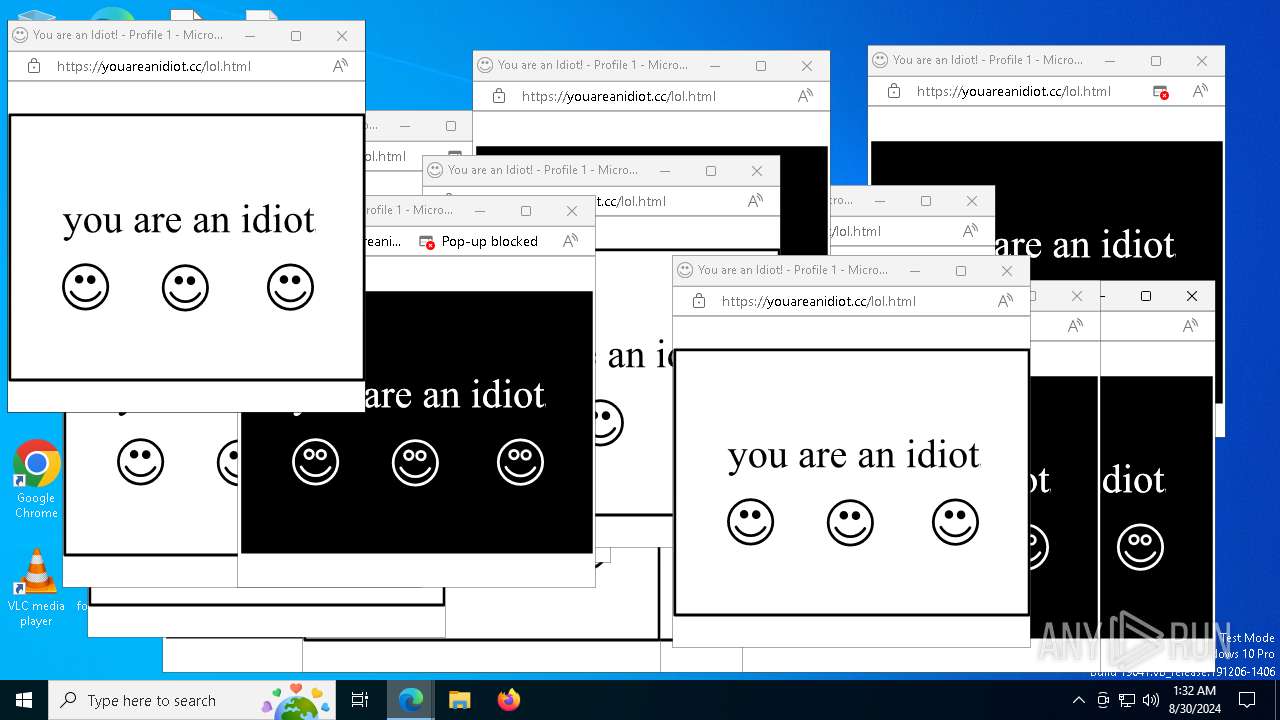Screen dimensions: 1280x720
Task: Show hidden system tray icons
Action: tap(1078, 700)
